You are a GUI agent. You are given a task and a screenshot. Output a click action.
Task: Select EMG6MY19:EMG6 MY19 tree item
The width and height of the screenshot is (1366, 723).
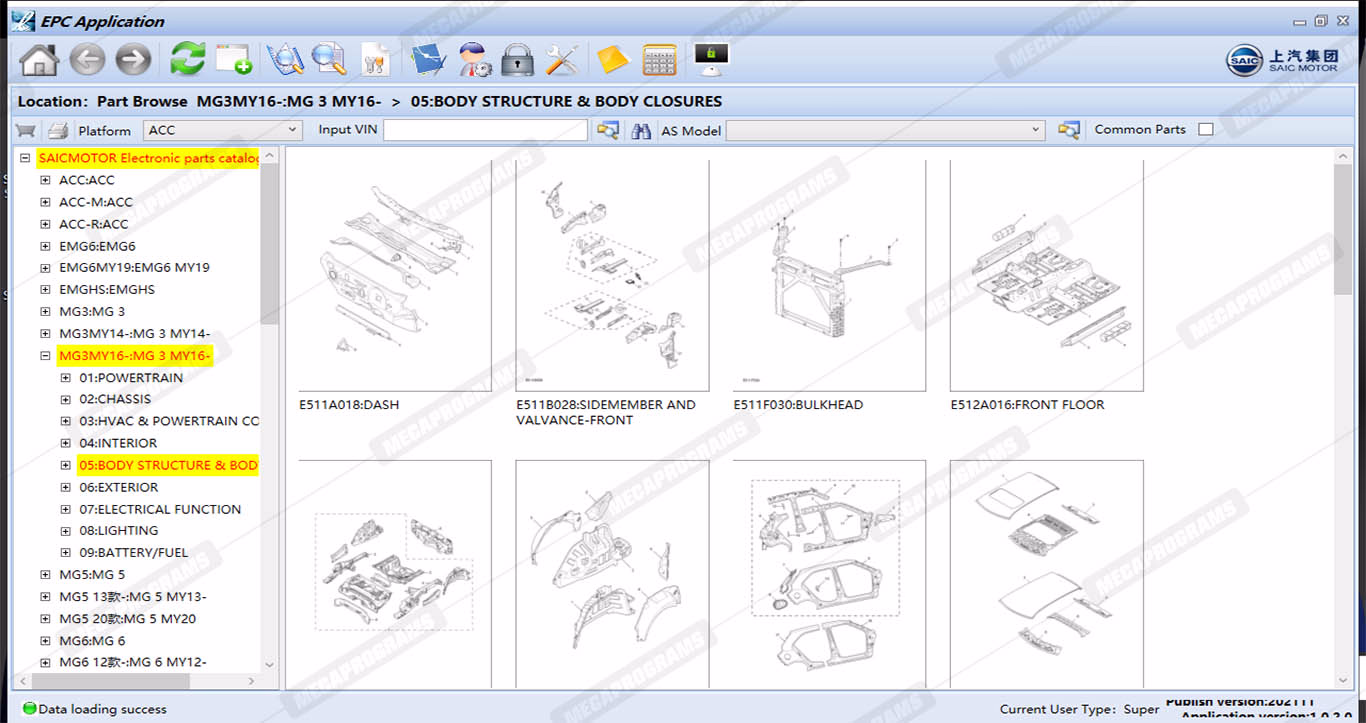134,267
